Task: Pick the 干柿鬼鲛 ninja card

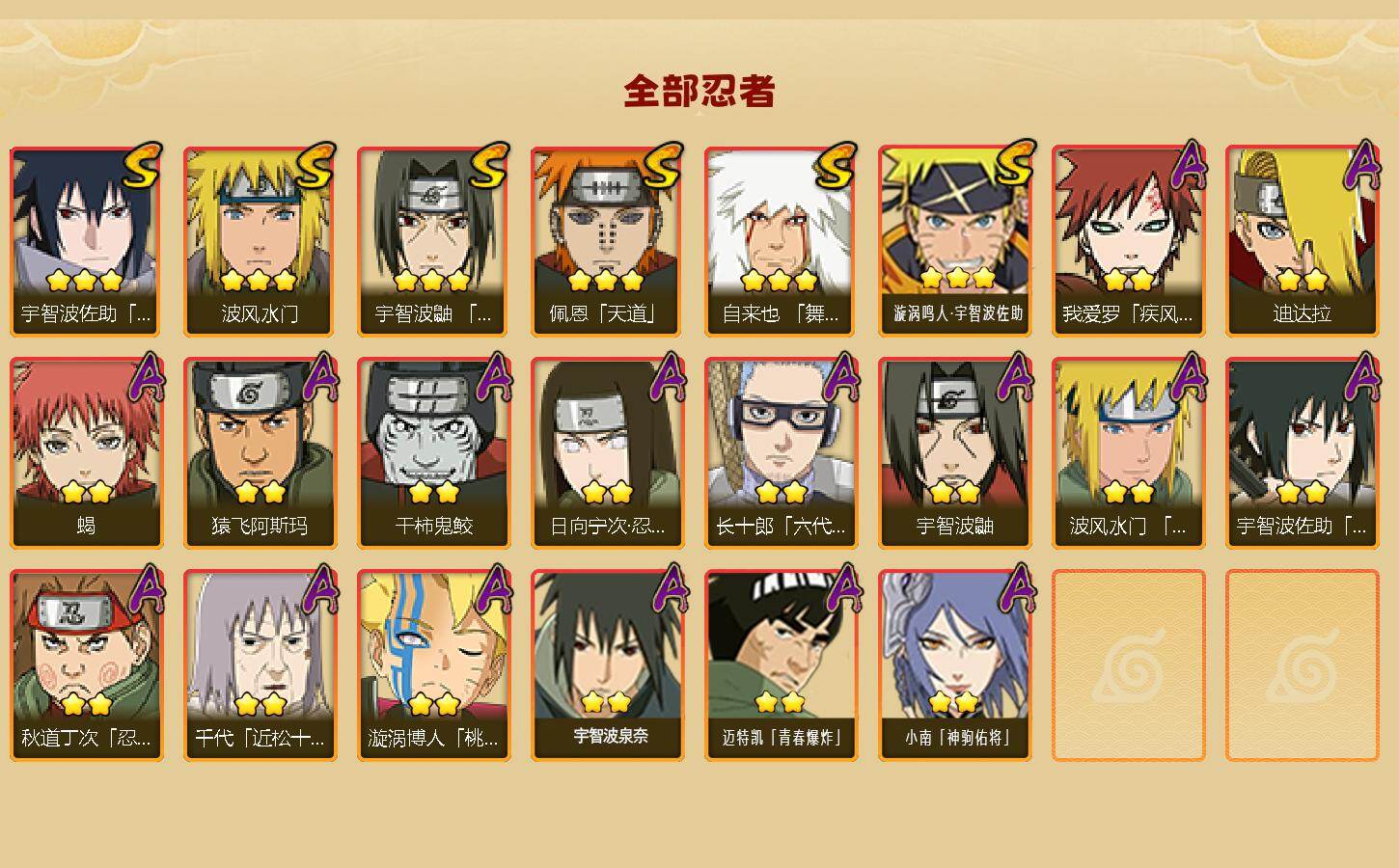Action: [433, 453]
